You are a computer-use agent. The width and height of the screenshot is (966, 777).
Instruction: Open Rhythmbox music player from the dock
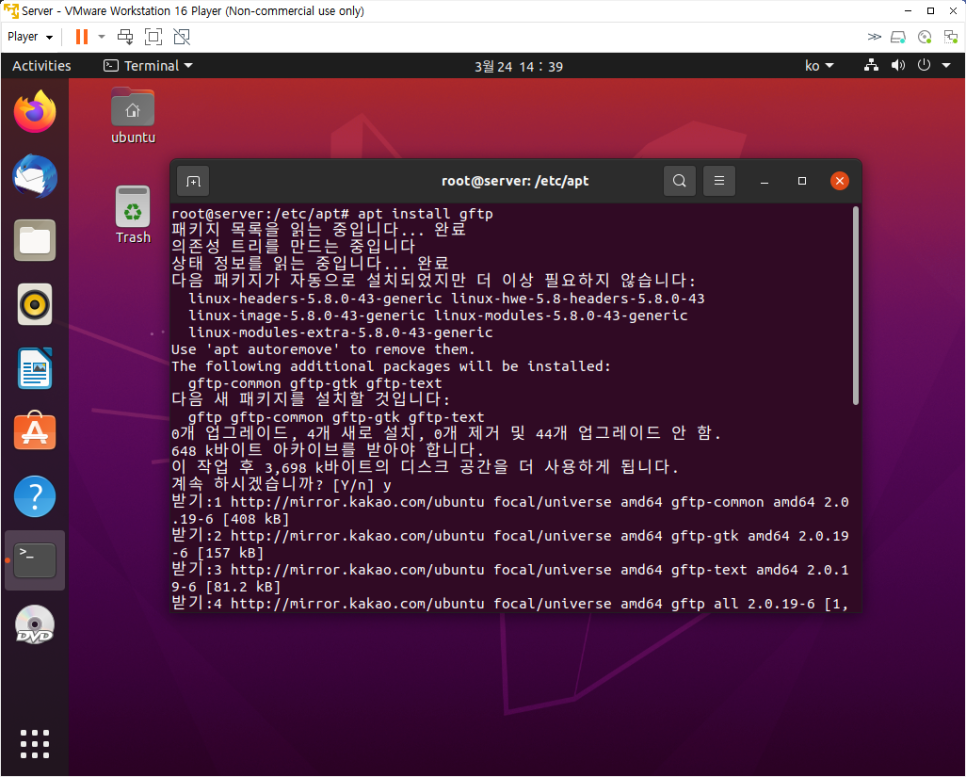tap(35, 304)
